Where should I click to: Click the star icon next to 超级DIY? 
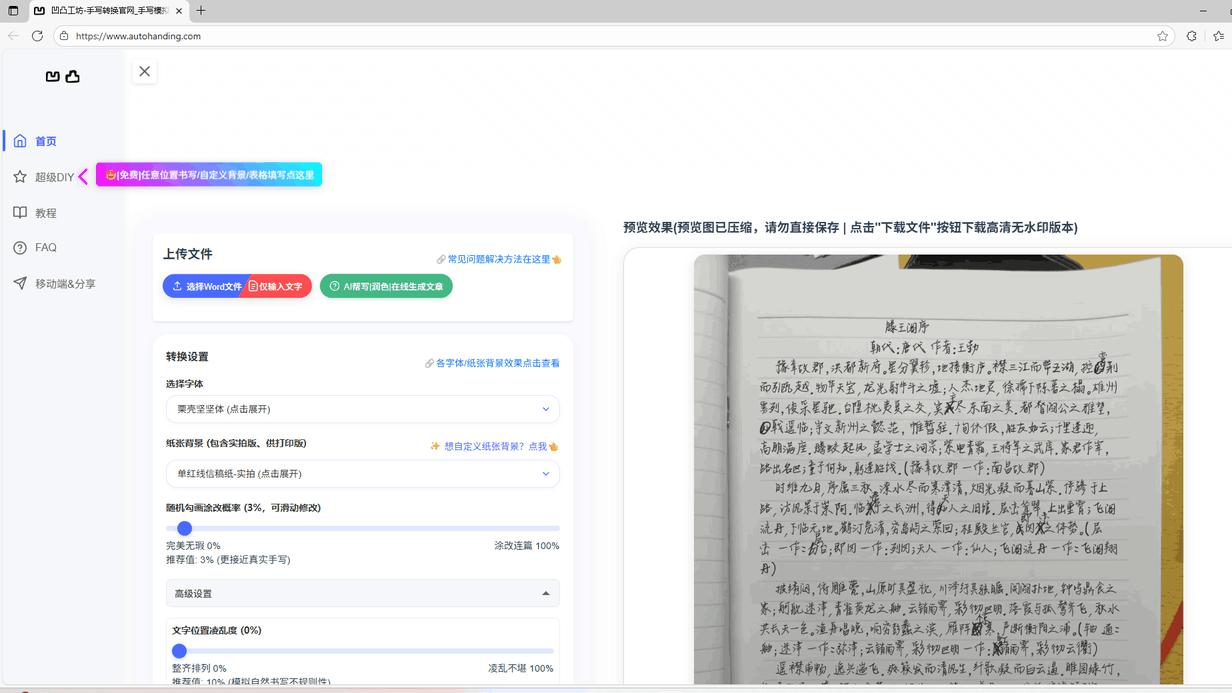click(x=19, y=176)
